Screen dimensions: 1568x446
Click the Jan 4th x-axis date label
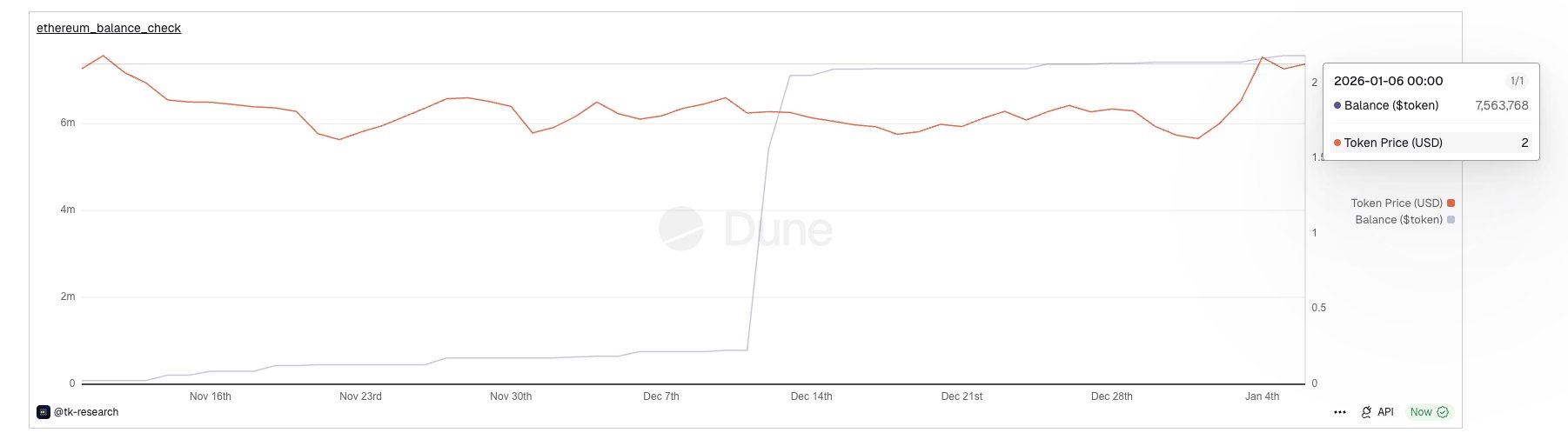(x=1262, y=396)
